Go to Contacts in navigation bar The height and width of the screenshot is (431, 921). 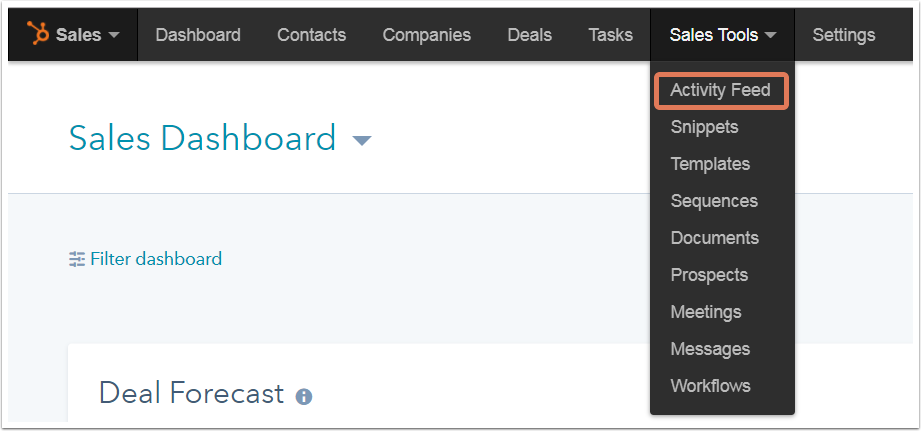(311, 35)
